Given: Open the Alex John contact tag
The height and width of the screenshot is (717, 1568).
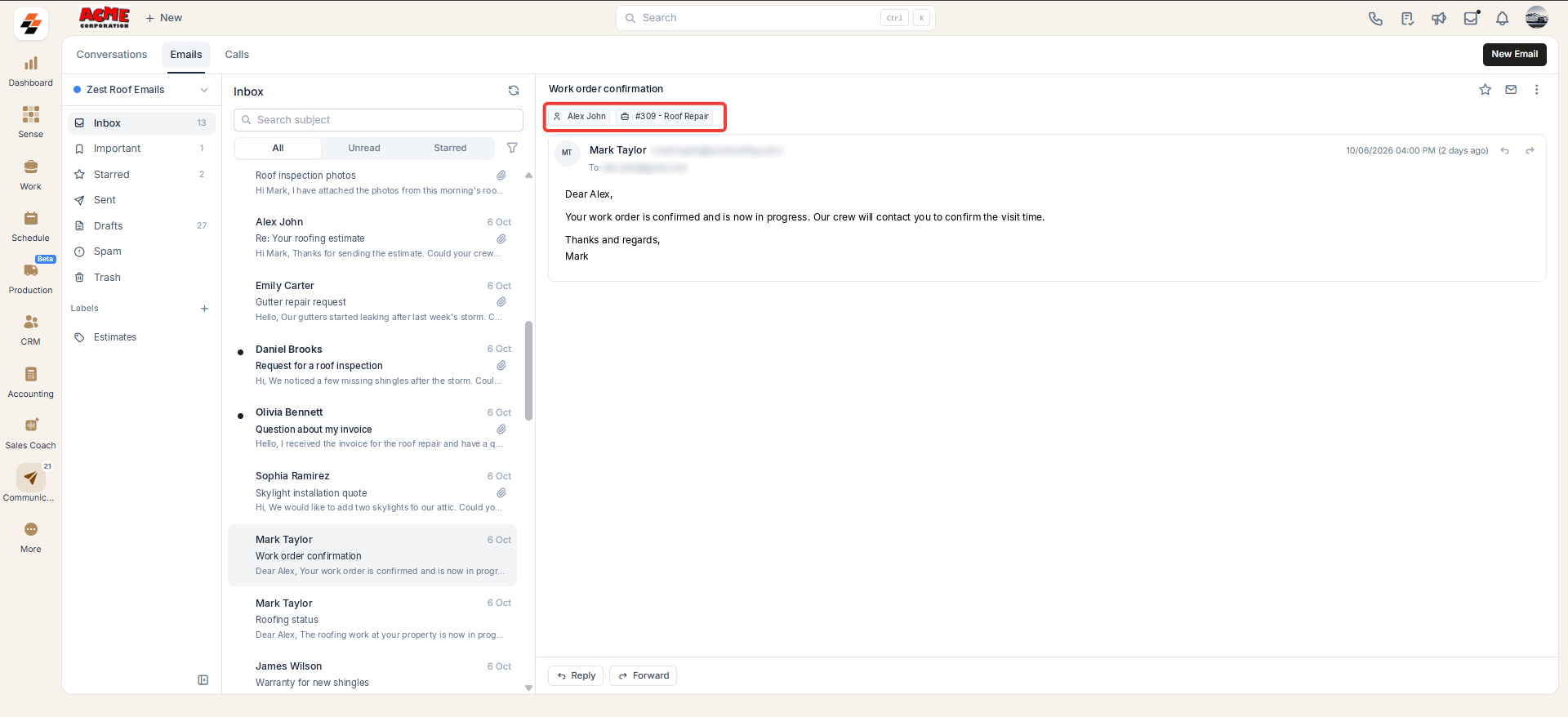Looking at the screenshot, I should pos(579,117).
